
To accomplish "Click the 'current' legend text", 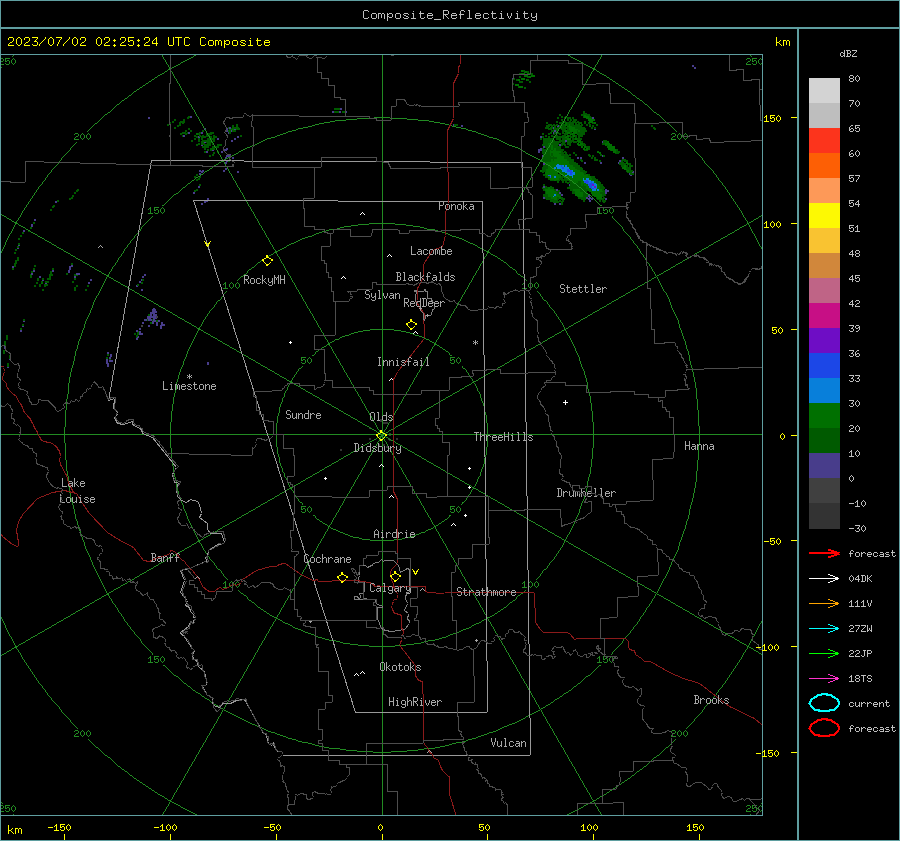I will [869, 703].
